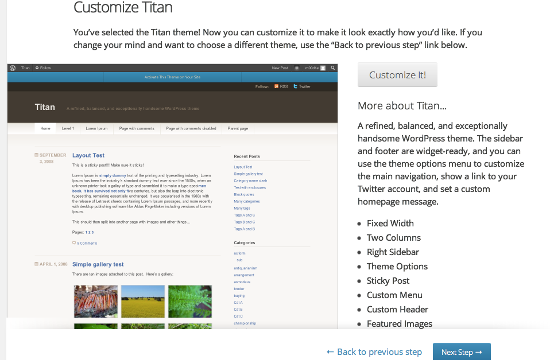This screenshot has height=360, width=550.
Task: Click the 'Featured Images' feature item
Action: click(x=399, y=324)
